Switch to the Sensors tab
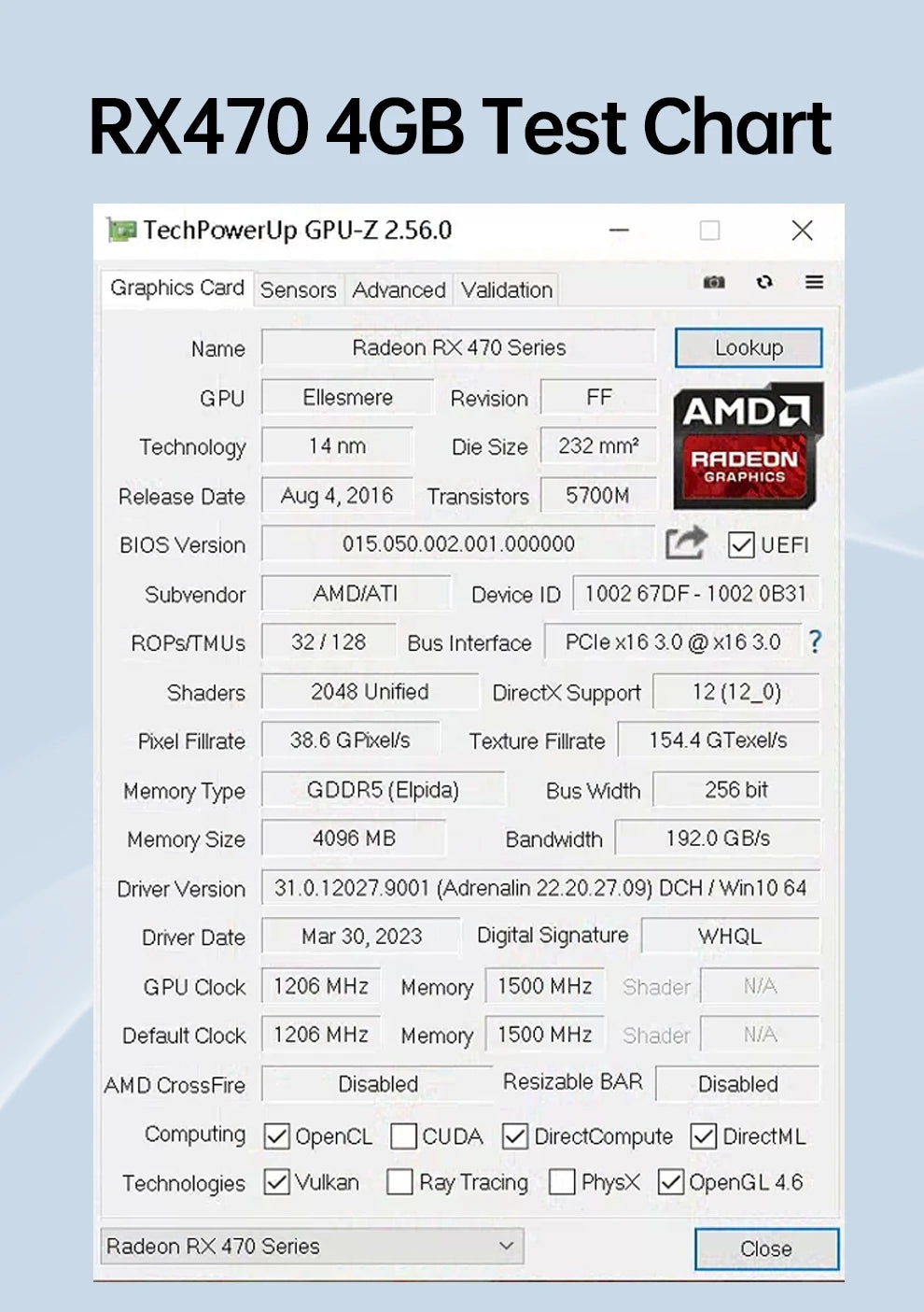The width and height of the screenshot is (924, 1312). [x=298, y=290]
